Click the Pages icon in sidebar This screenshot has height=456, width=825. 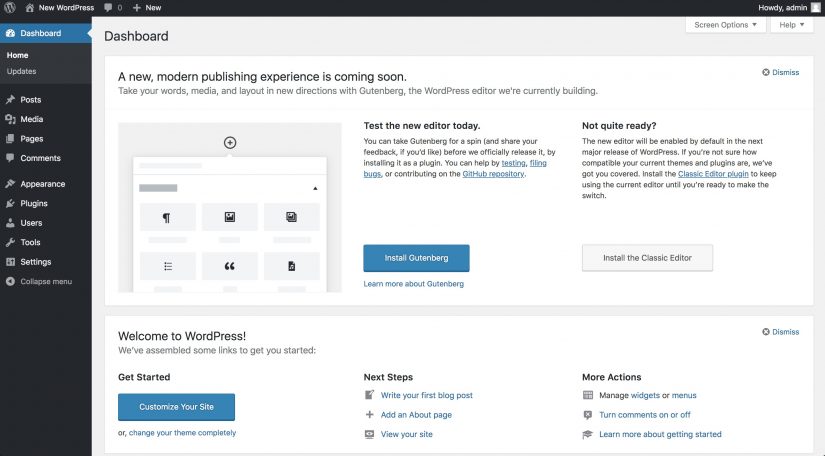click(10, 138)
